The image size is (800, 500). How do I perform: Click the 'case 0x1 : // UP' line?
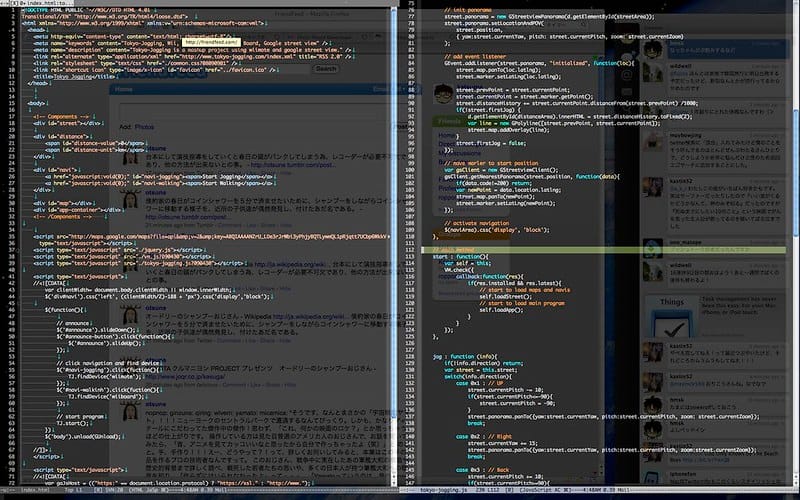pyautogui.click(x=479, y=383)
